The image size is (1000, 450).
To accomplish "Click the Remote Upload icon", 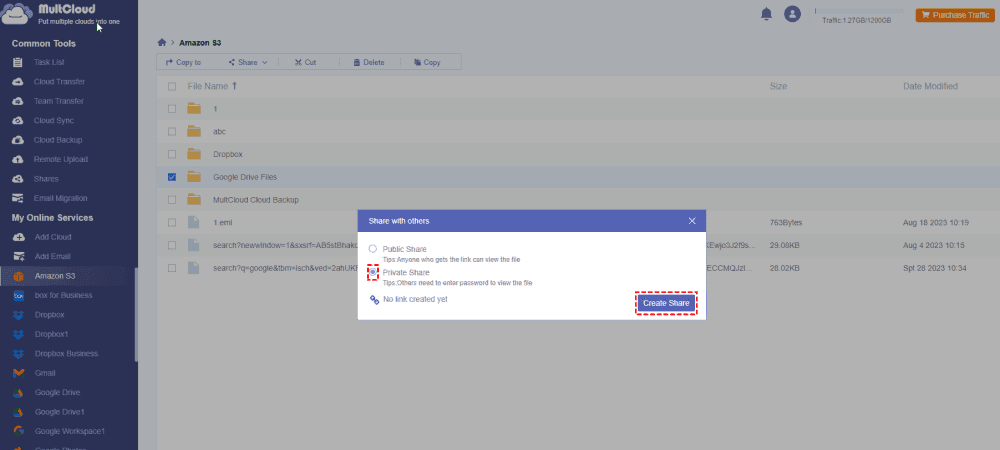I will pyautogui.click(x=18, y=159).
